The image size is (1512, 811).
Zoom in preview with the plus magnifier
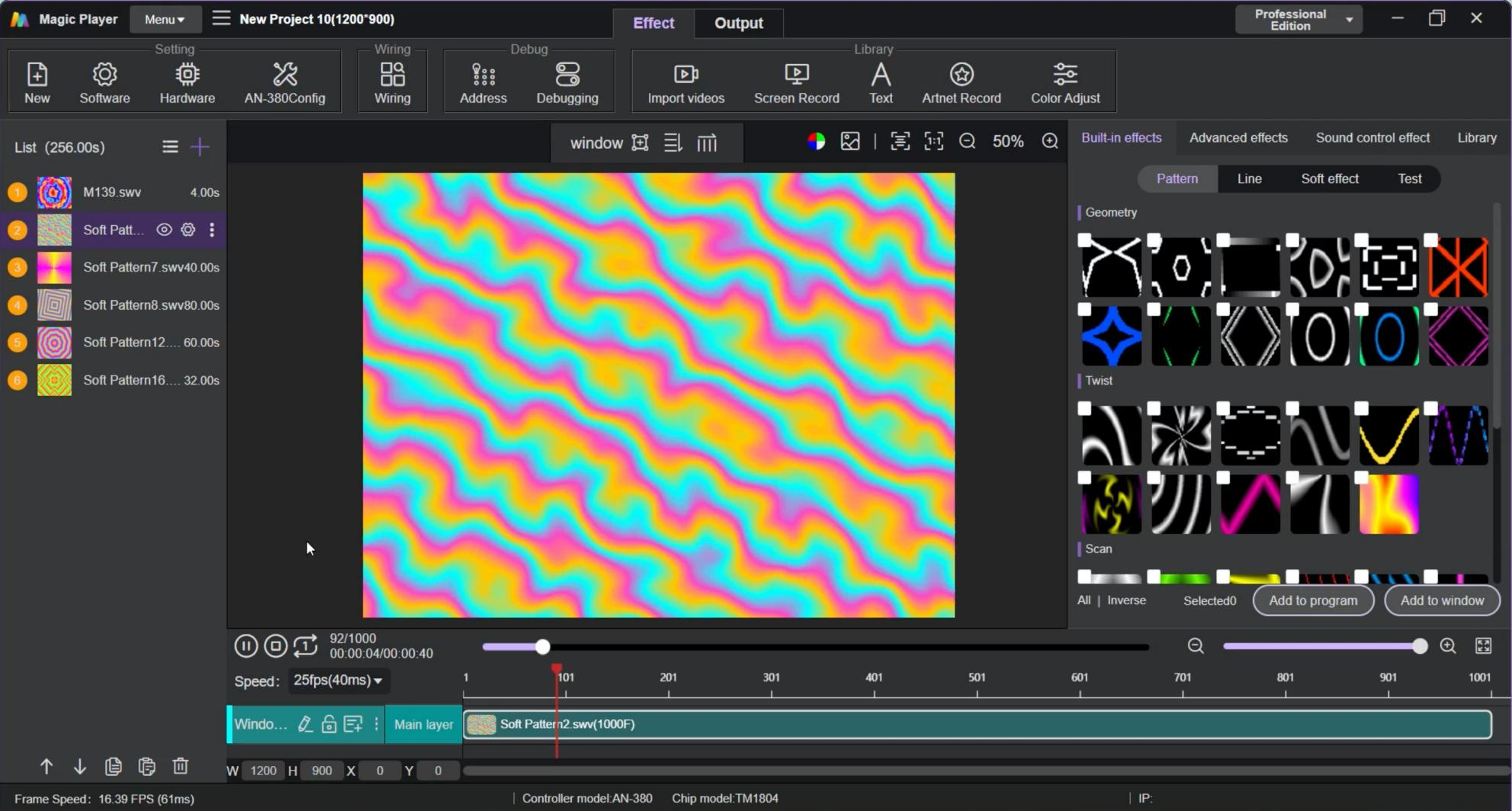1050,141
